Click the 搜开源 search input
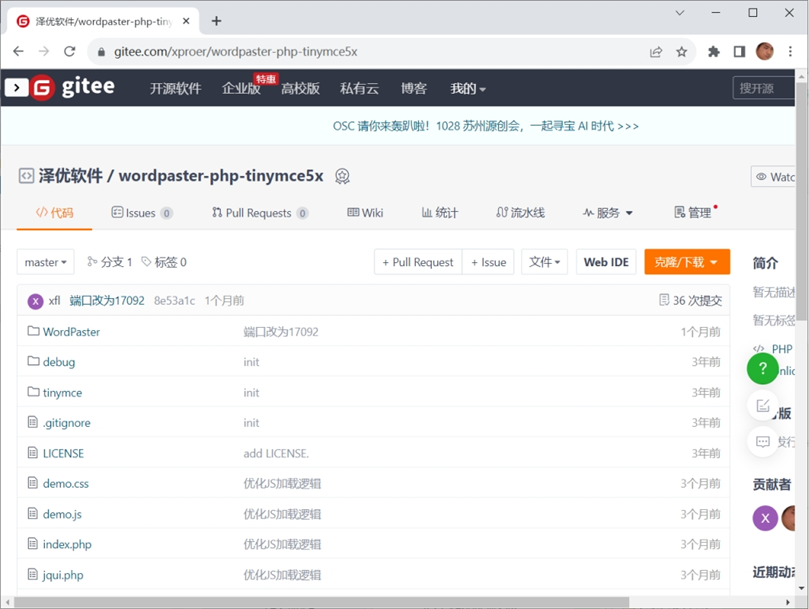This screenshot has height=609, width=809. (x=764, y=88)
